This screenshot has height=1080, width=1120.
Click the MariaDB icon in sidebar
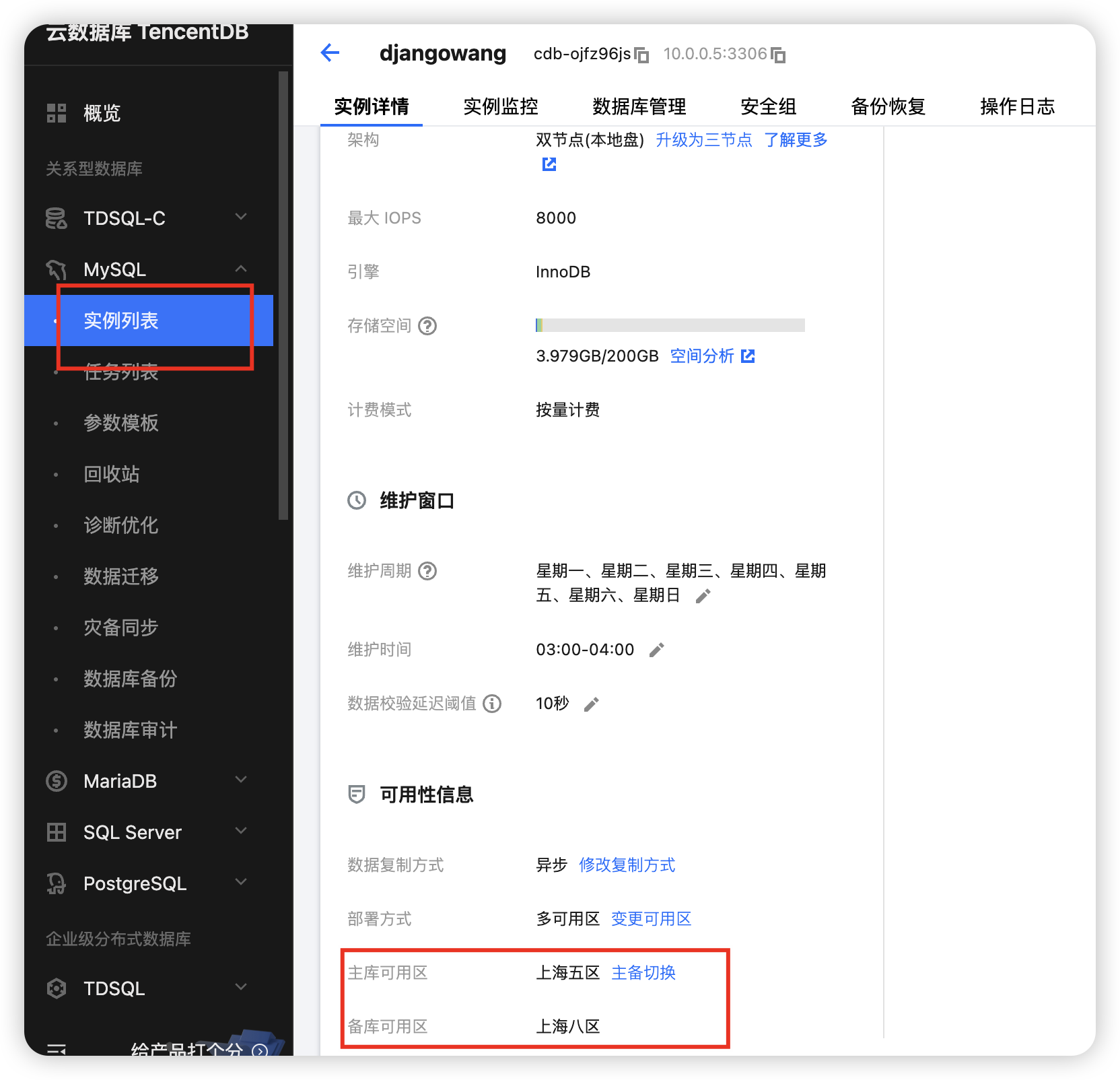pyautogui.click(x=57, y=781)
